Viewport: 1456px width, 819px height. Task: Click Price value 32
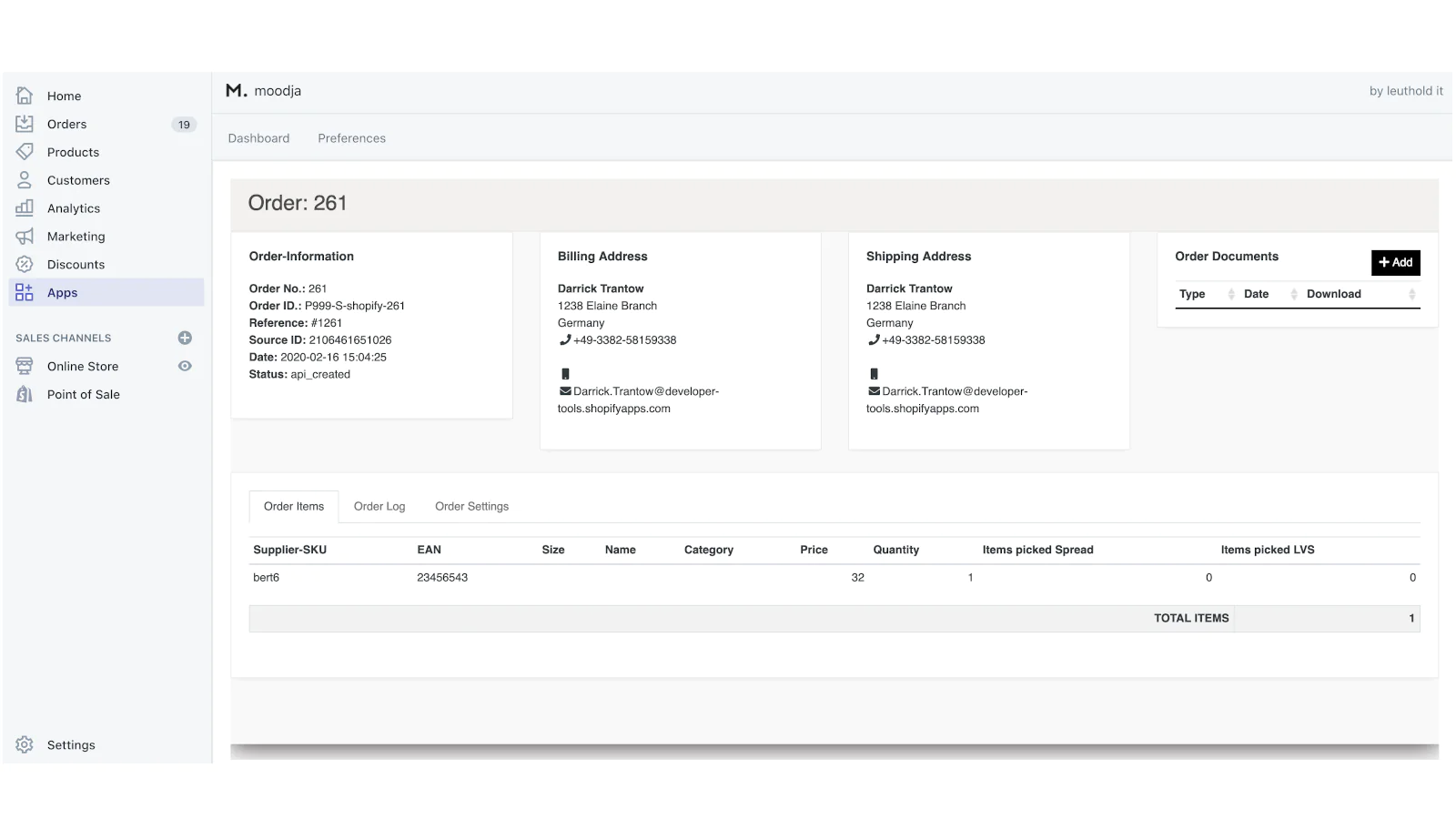[x=857, y=578]
